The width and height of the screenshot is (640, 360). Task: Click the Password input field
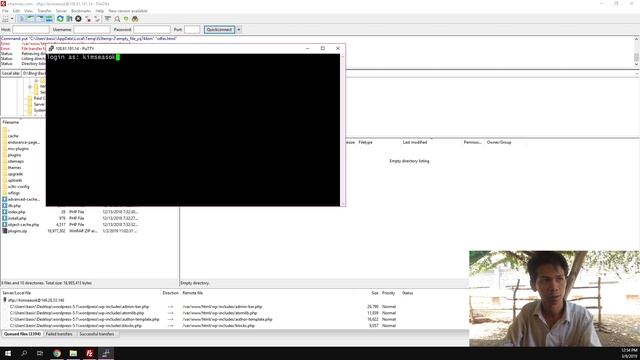[152, 29]
